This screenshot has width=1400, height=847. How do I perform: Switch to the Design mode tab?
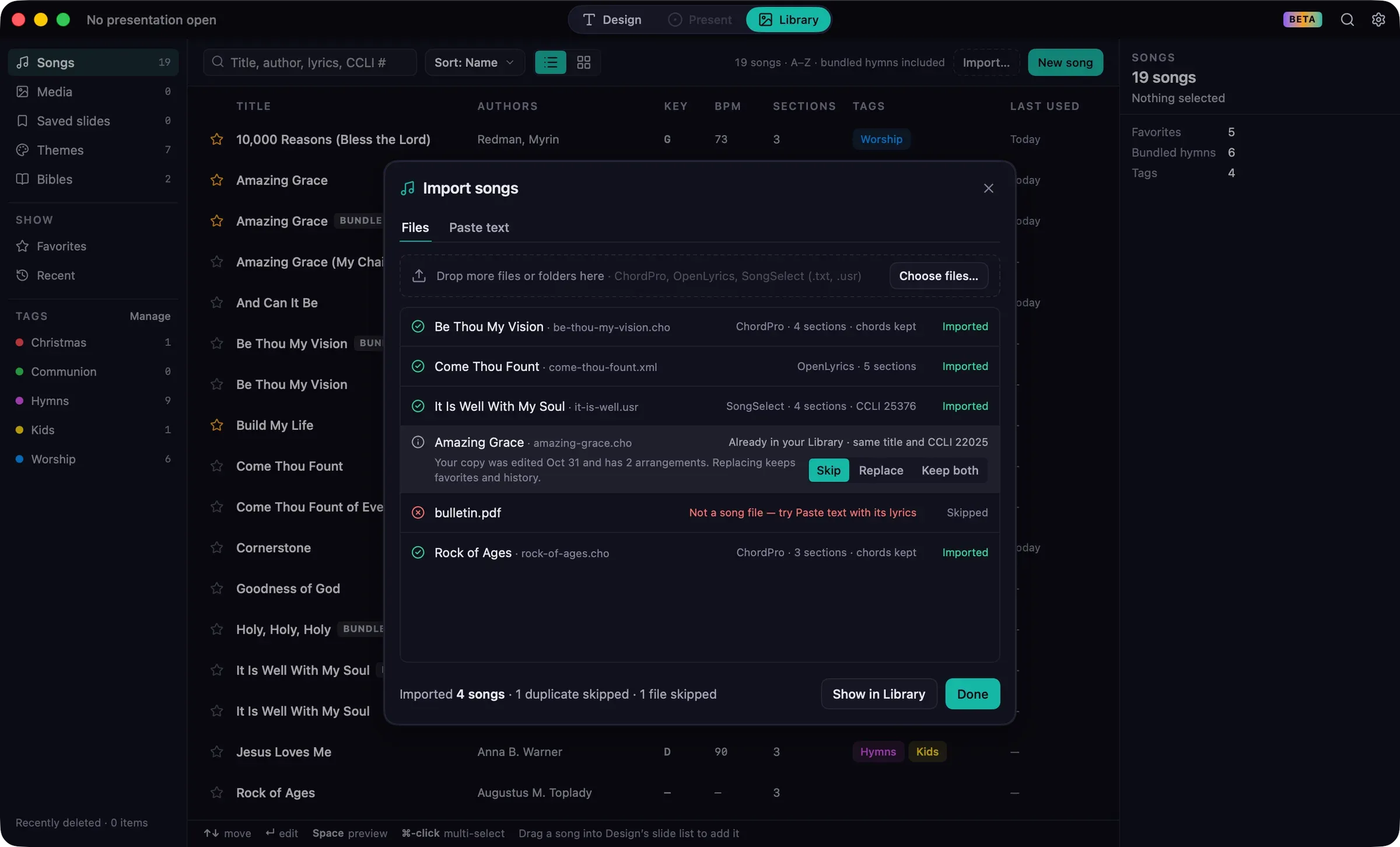(612, 20)
